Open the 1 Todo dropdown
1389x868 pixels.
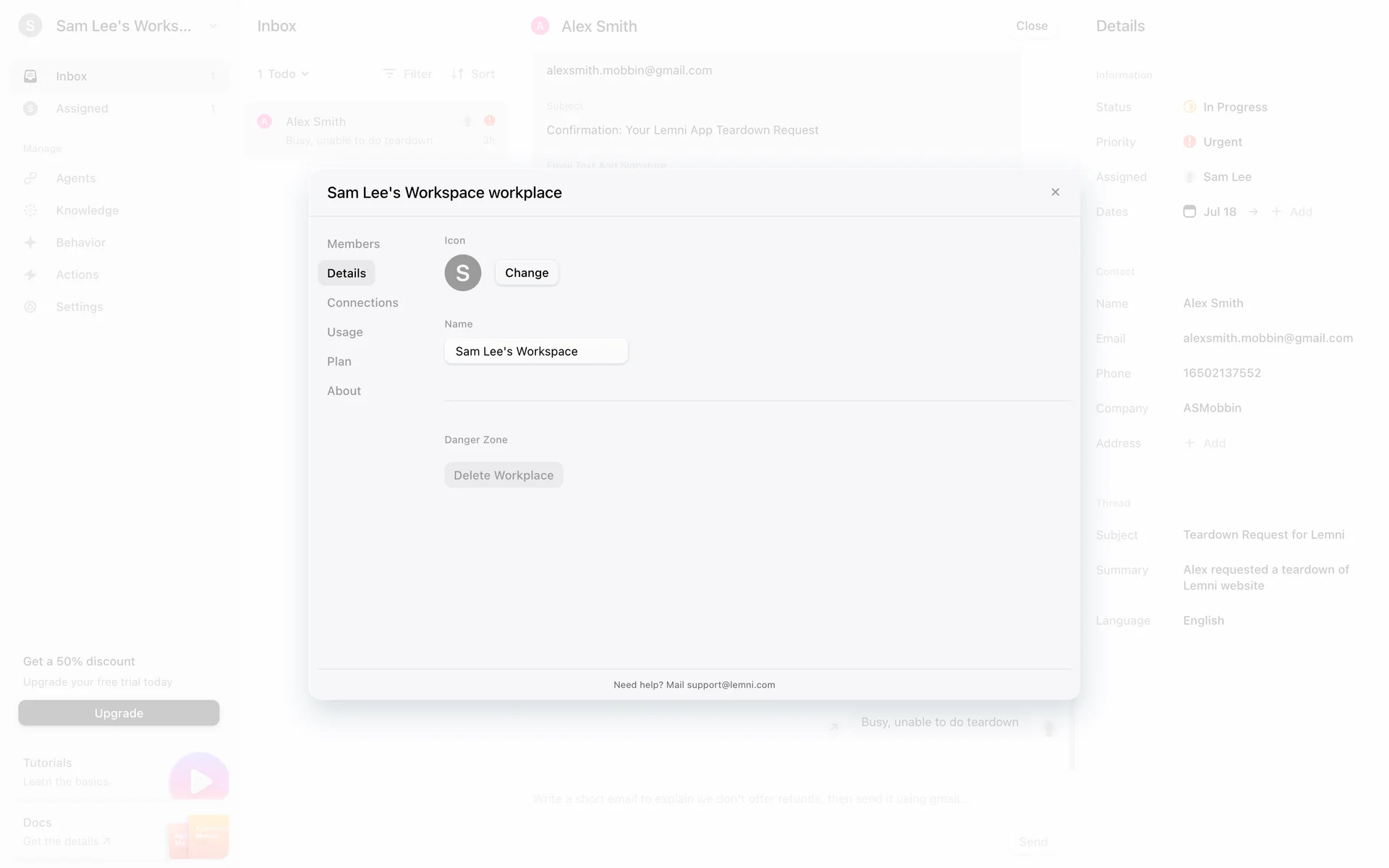click(283, 74)
